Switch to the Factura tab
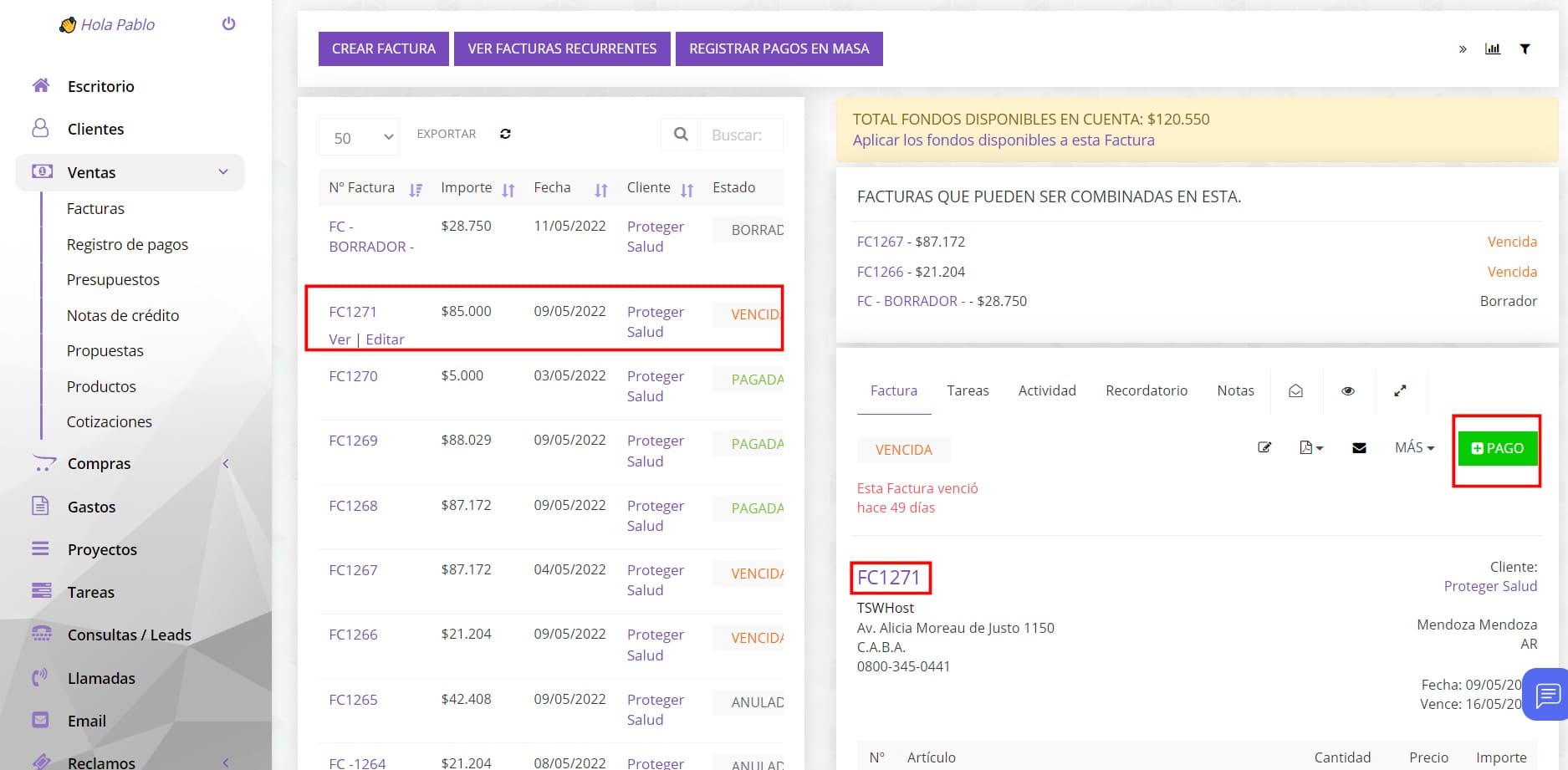 894,390
